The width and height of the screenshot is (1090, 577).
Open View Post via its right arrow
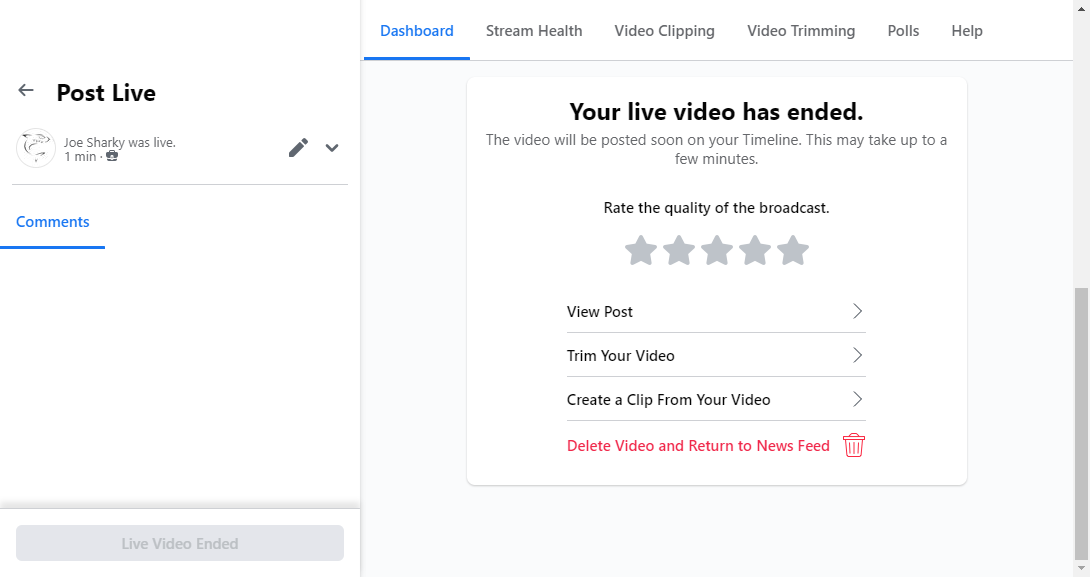tap(857, 311)
